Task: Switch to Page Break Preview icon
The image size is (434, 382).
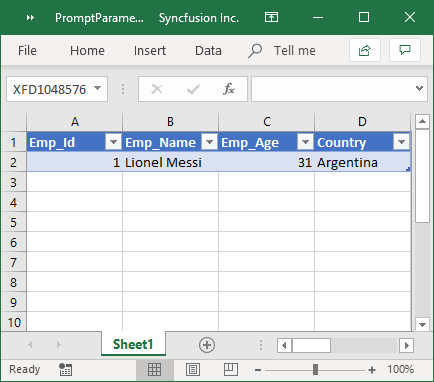Action: 231,369
